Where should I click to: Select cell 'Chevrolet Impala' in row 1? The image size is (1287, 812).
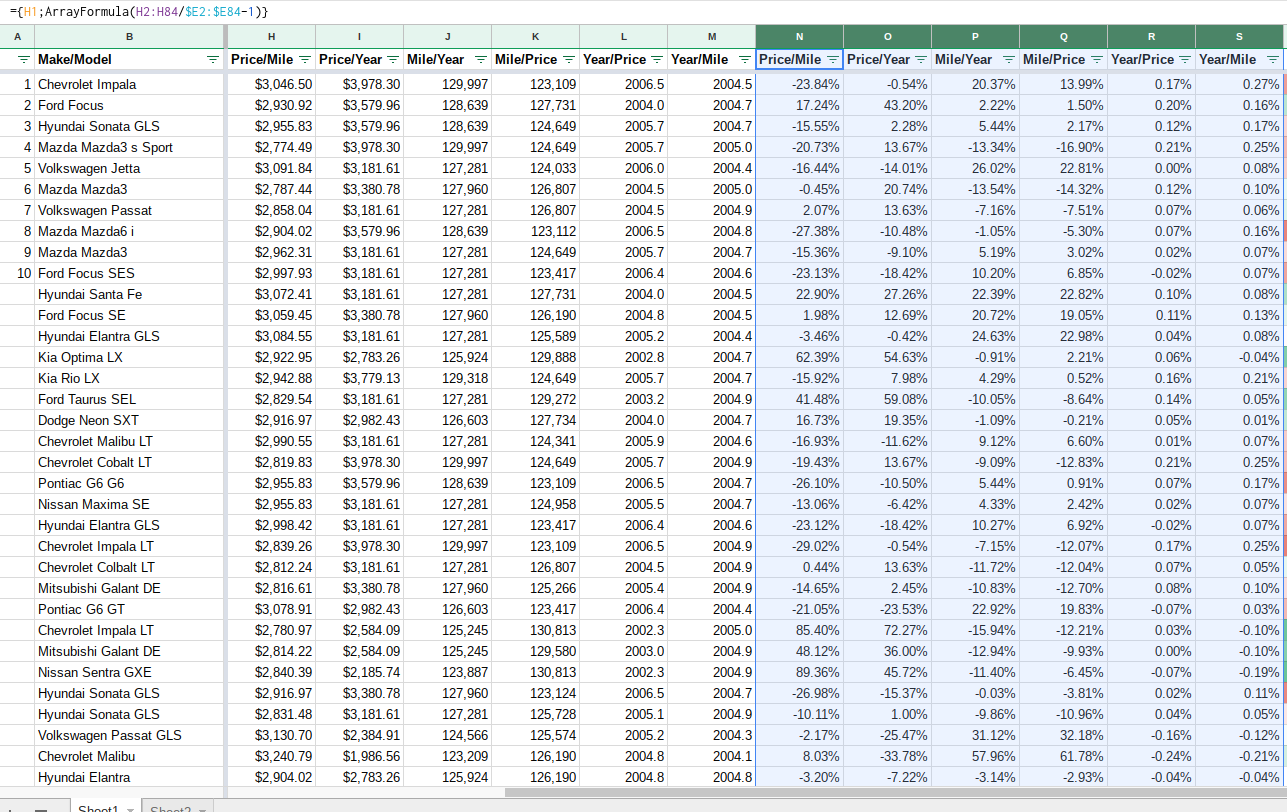point(130,84)
